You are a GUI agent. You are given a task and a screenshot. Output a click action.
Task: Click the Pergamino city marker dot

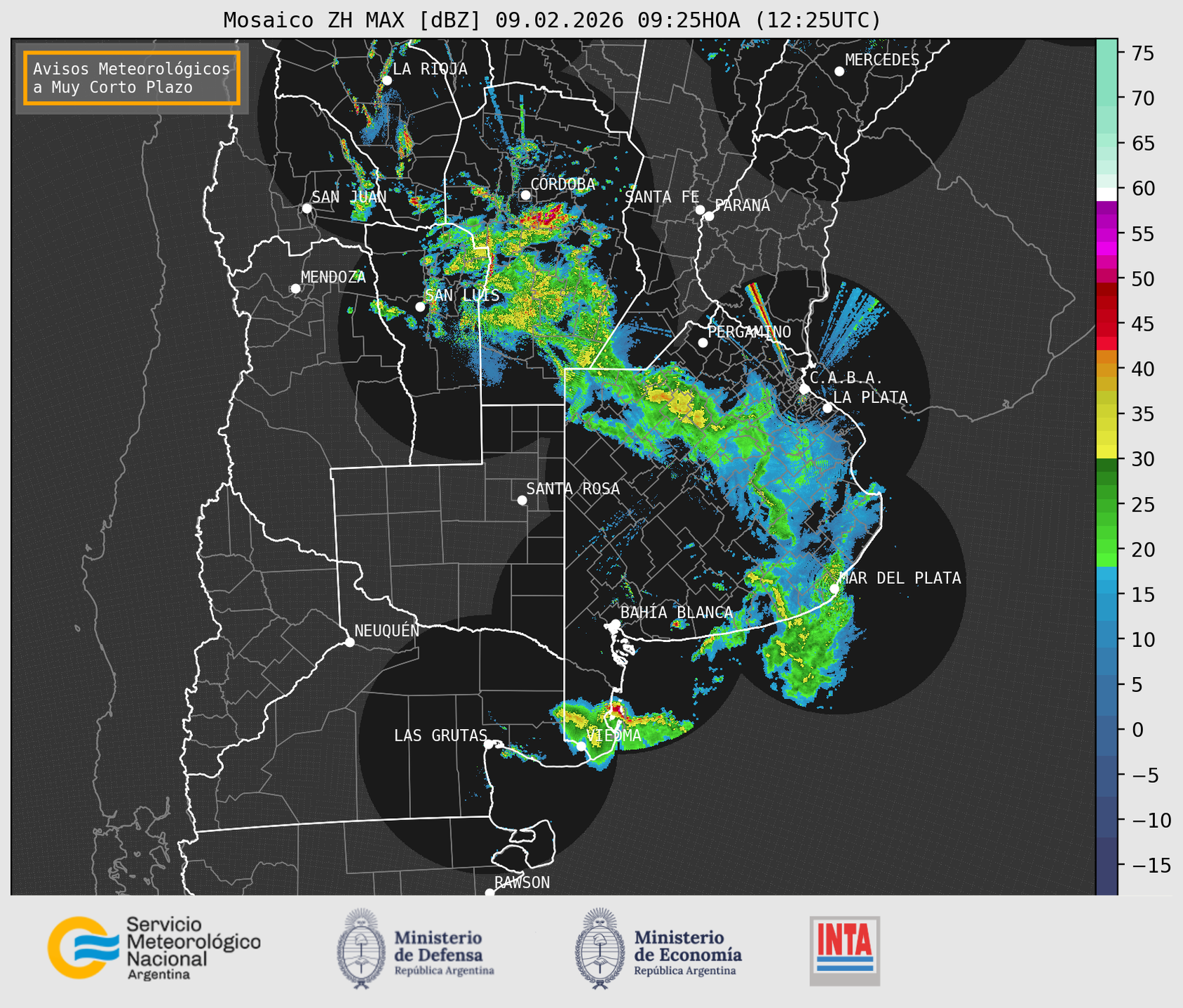click(x=703, y=343)
